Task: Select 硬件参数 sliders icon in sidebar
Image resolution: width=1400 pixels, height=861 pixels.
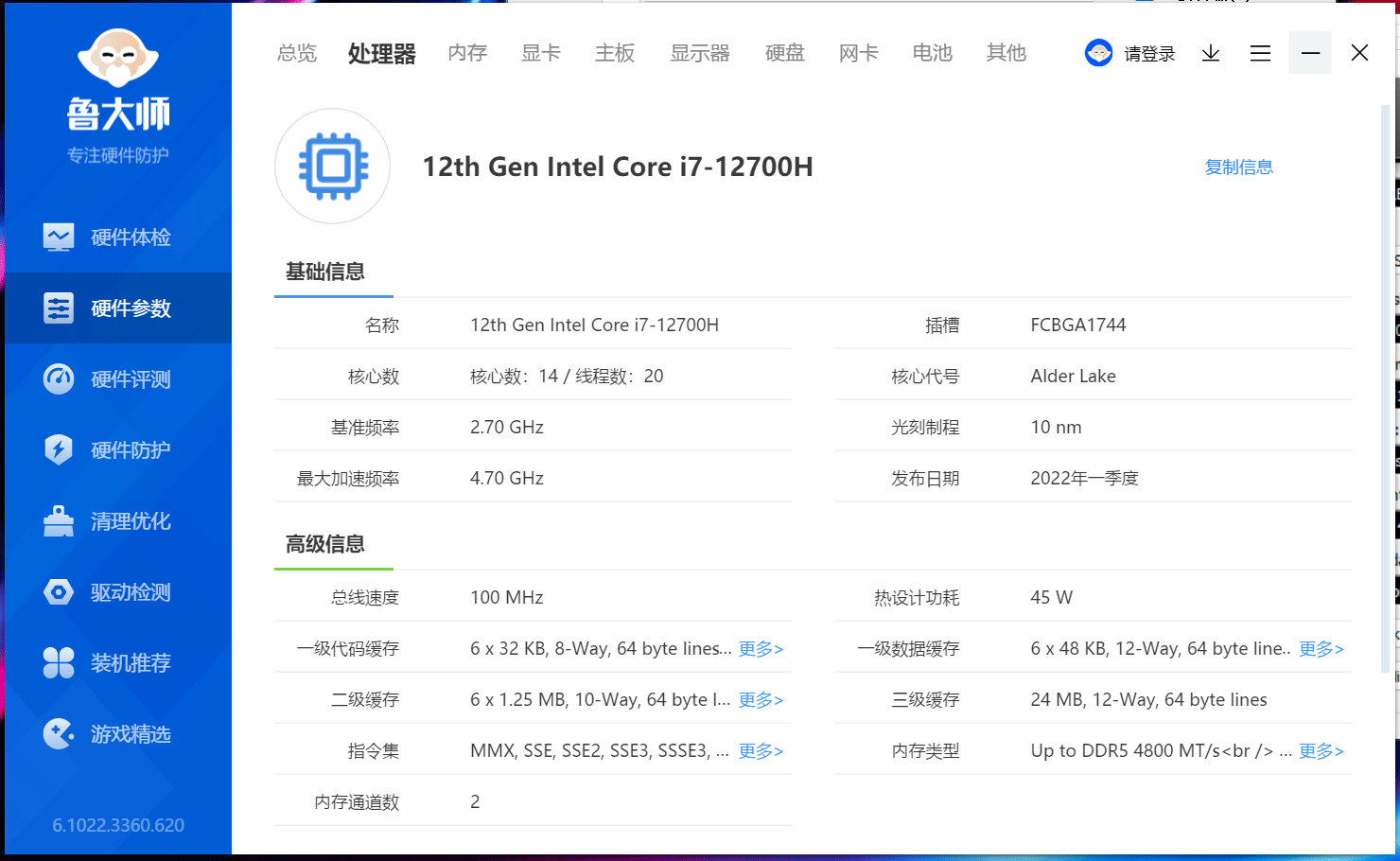Action: click(x=59, y=307)
